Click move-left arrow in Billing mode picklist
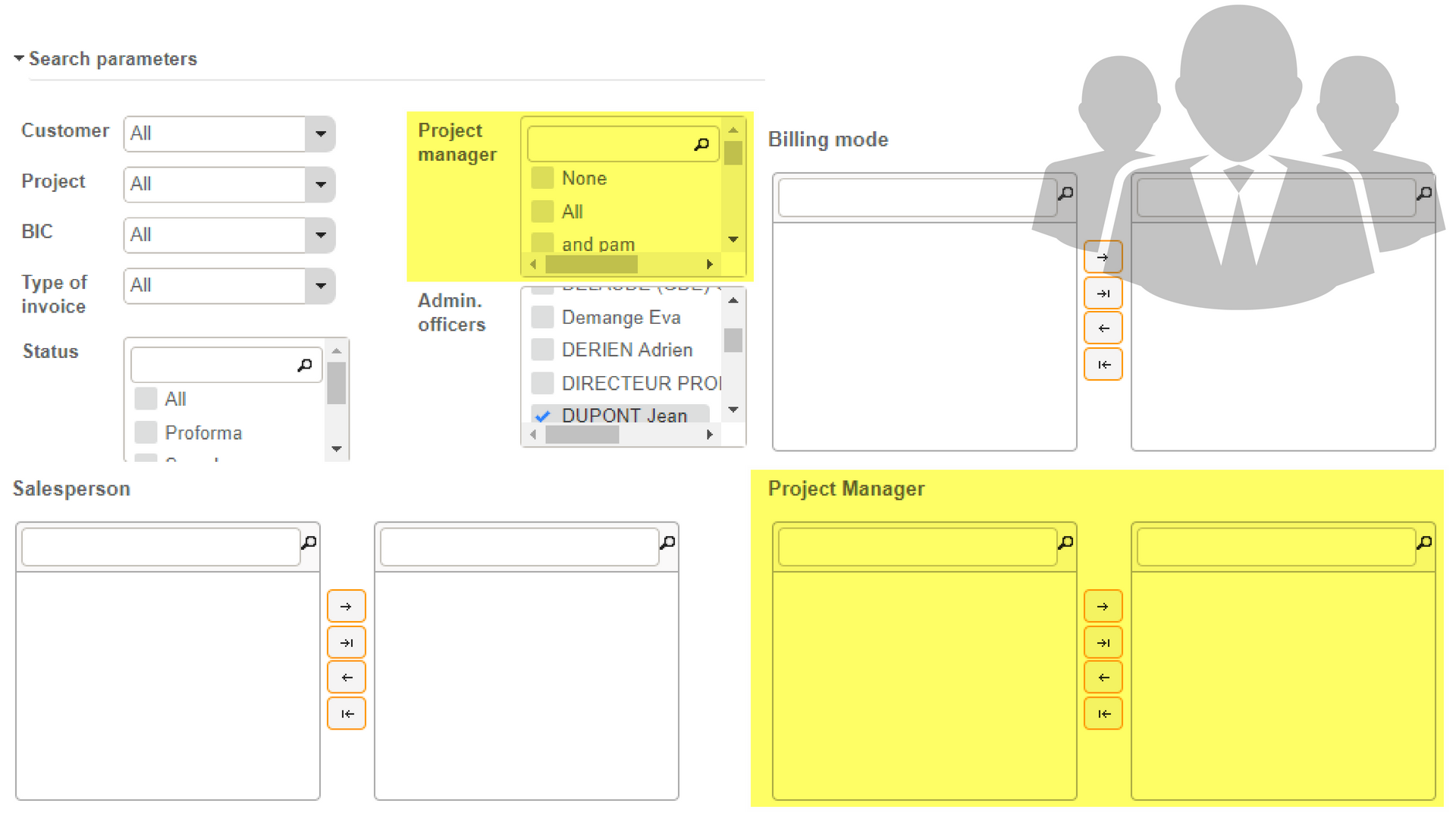This screenshot has width=1456, height=819. click(1103, 328)
